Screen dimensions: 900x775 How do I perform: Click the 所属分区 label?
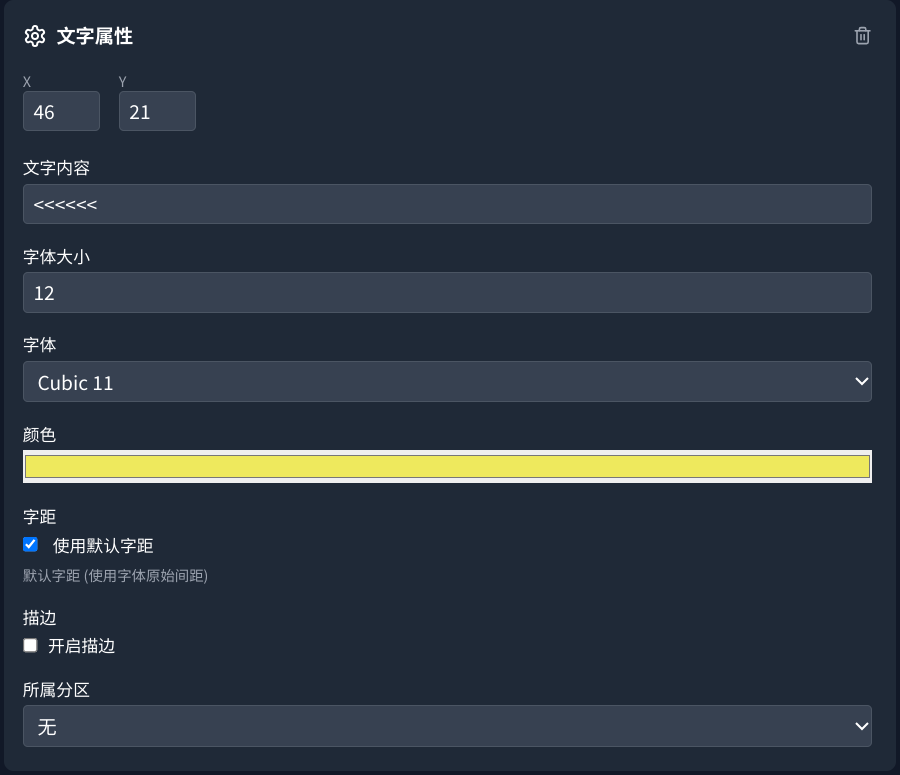click(x=56, y=689)
